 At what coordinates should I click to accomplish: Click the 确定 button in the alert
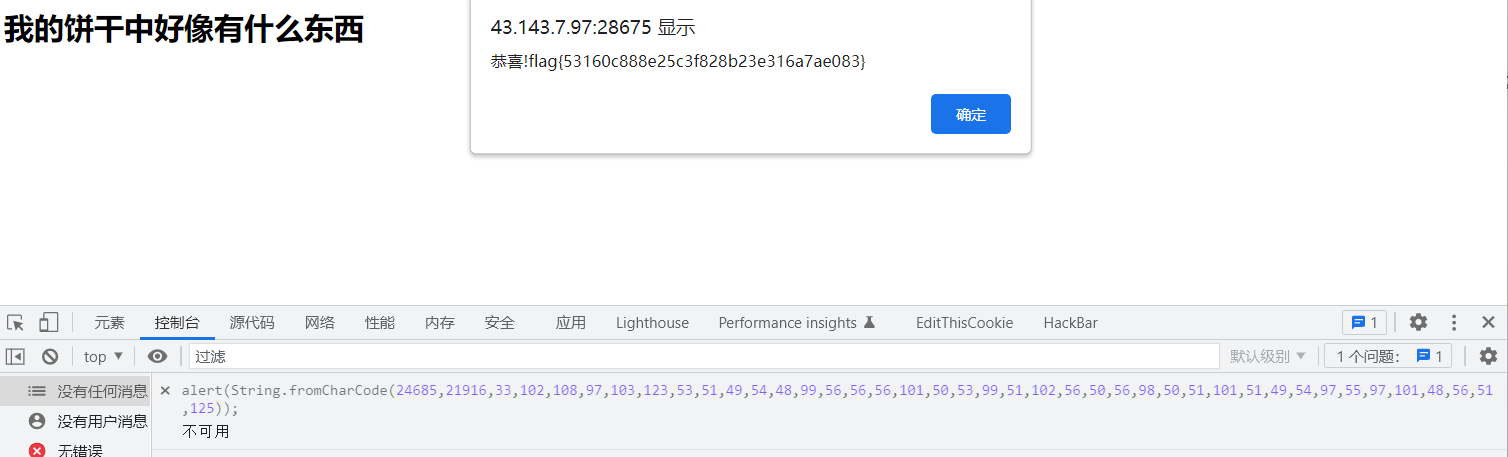[970, 114]
